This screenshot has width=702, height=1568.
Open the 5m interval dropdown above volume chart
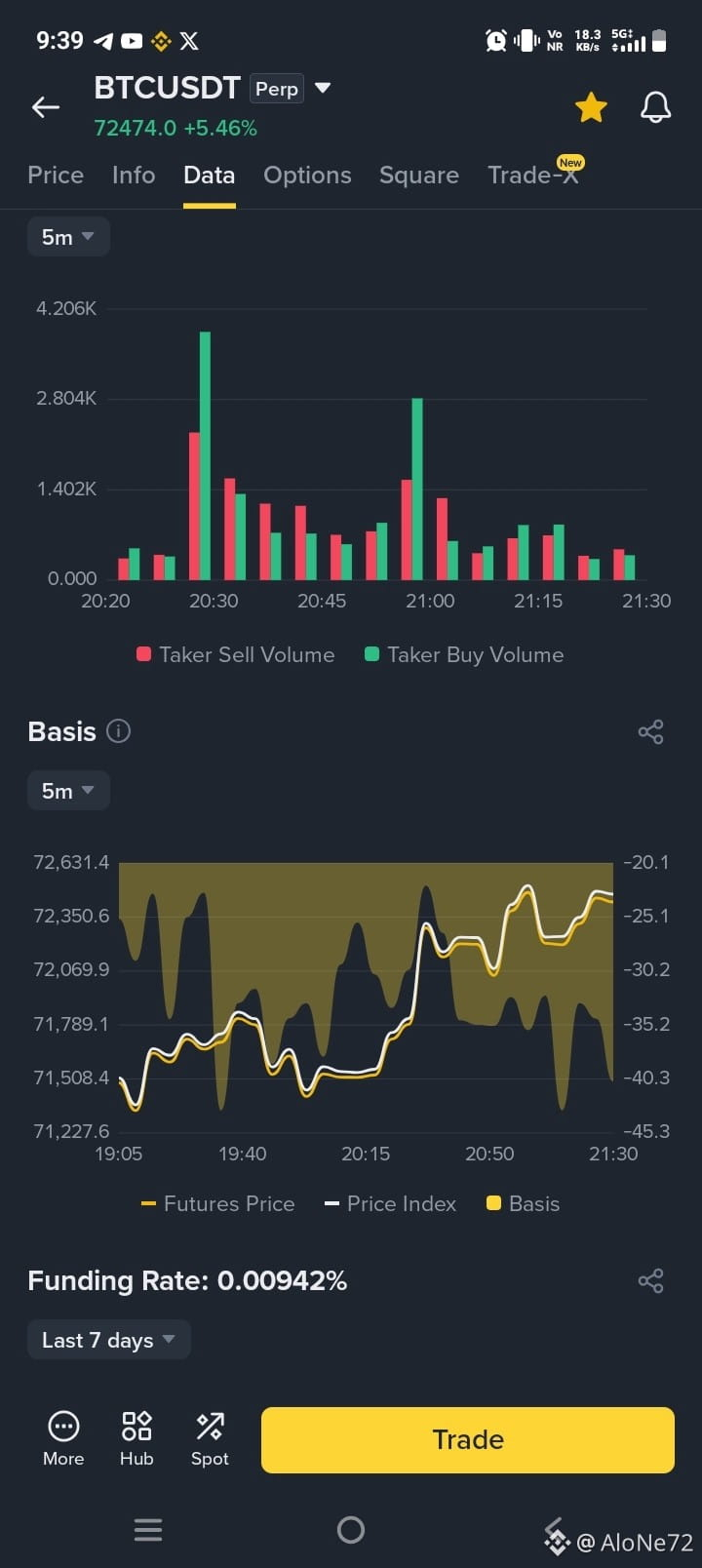point(68,237)
